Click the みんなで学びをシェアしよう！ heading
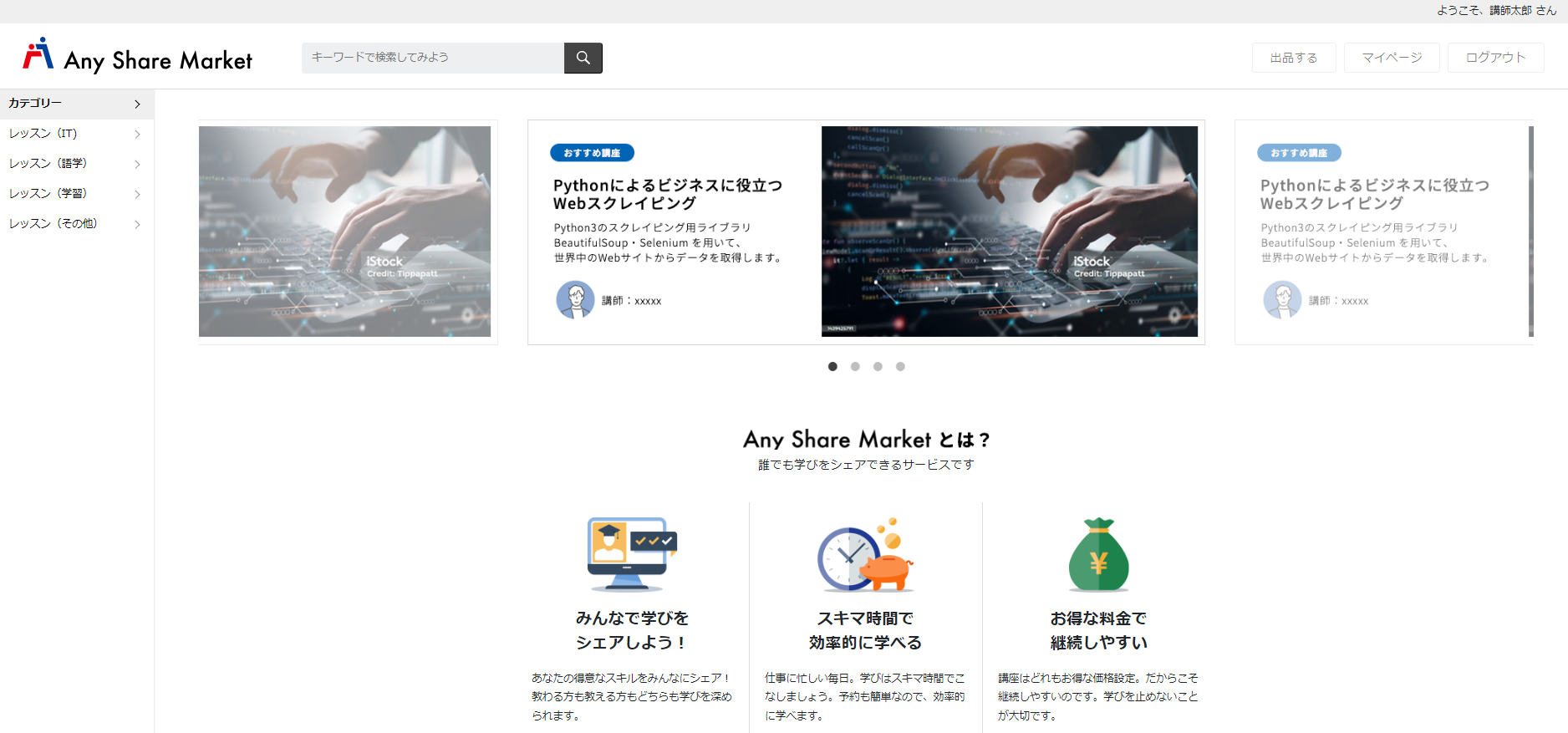This screenshot has width=1568, height=733. pos(632,630)
